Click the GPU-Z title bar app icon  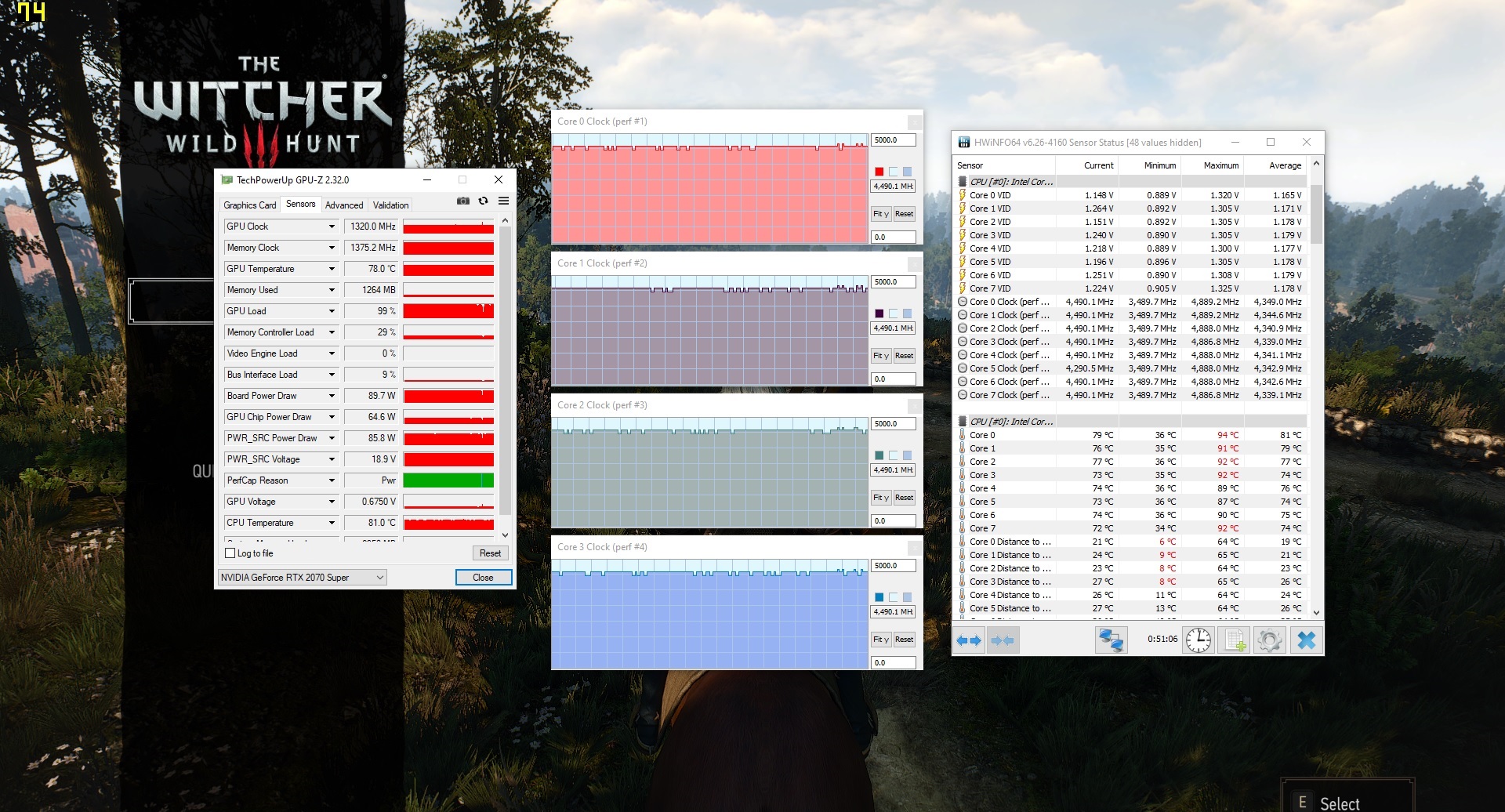227,180
